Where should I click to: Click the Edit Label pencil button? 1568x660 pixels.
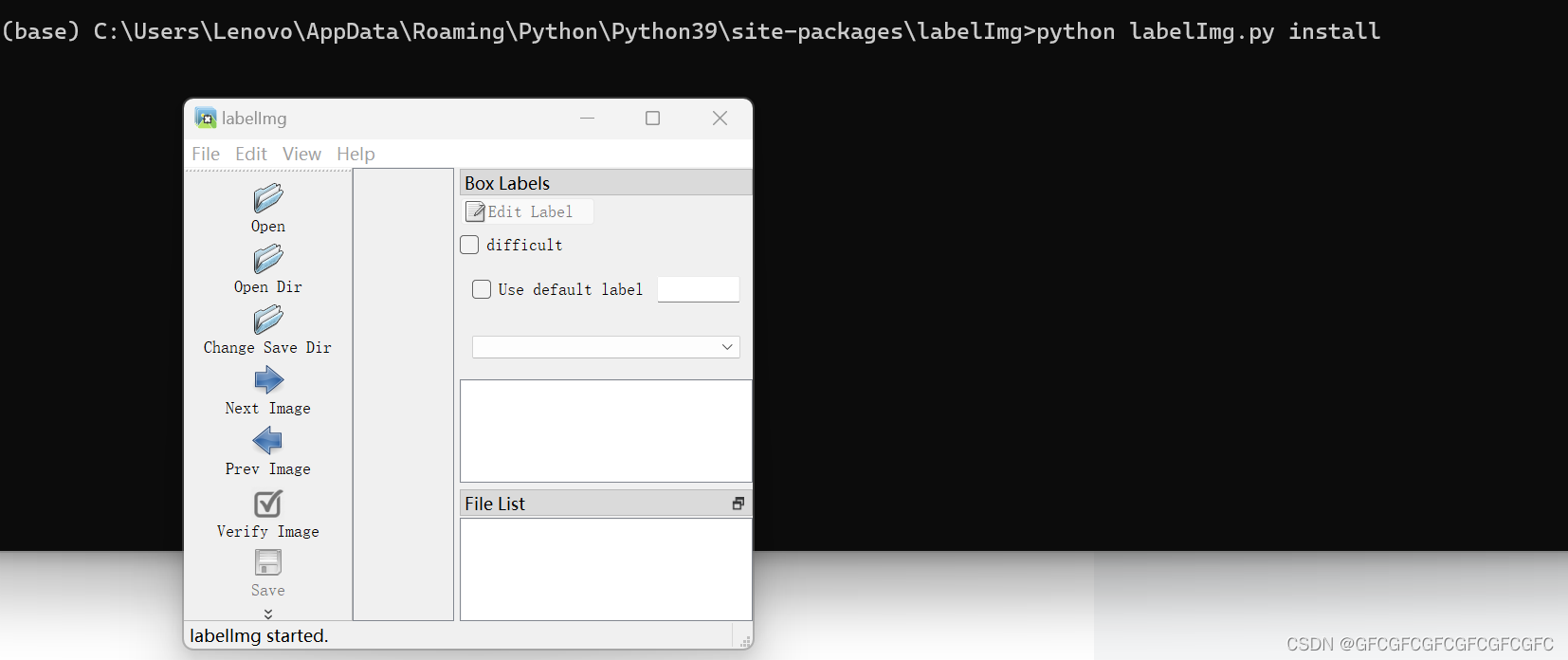(x=528, y=211)
